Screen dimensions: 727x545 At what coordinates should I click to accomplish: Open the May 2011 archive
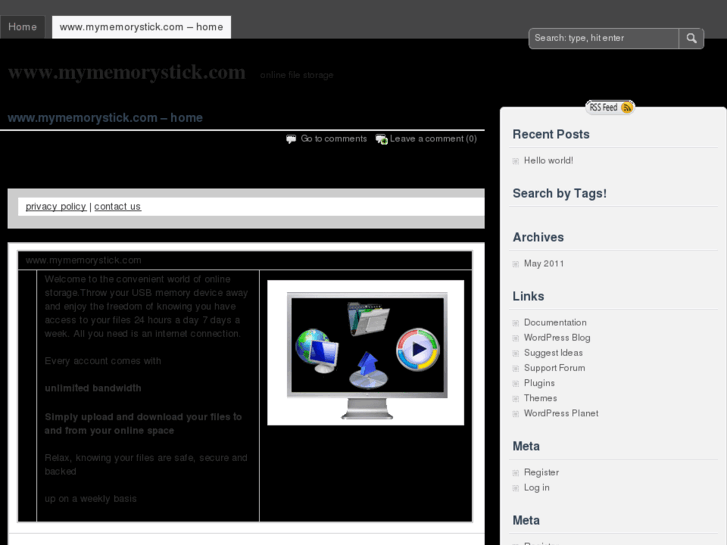point(544,263)
